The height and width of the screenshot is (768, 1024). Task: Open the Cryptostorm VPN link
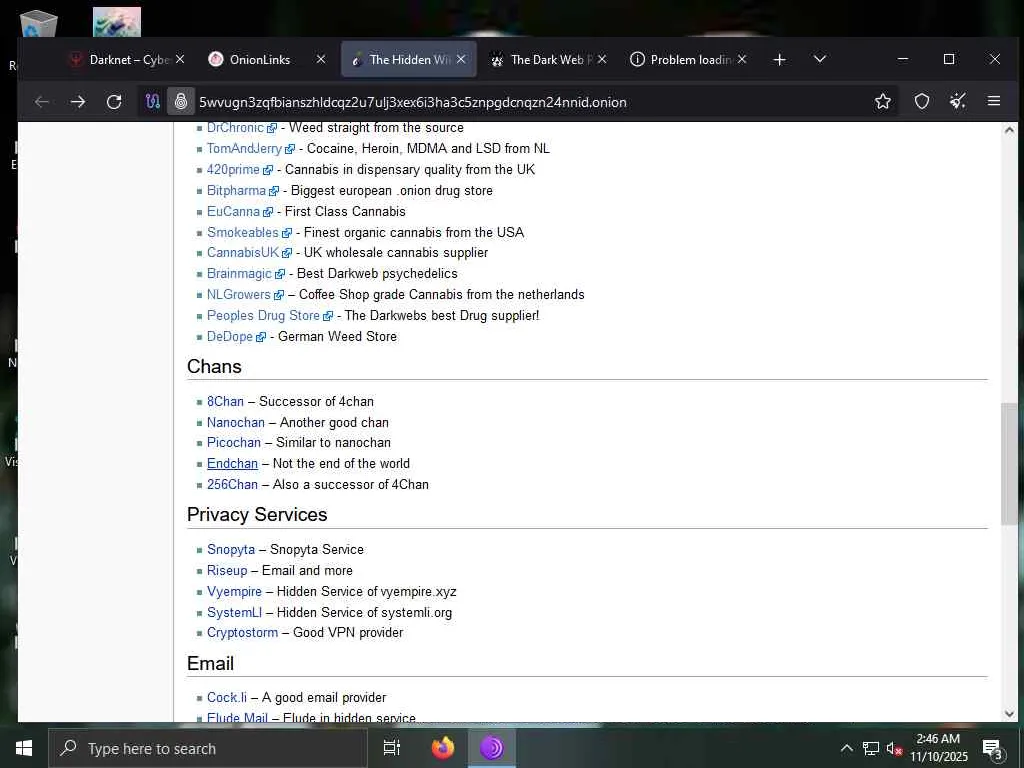coord(242,633)
